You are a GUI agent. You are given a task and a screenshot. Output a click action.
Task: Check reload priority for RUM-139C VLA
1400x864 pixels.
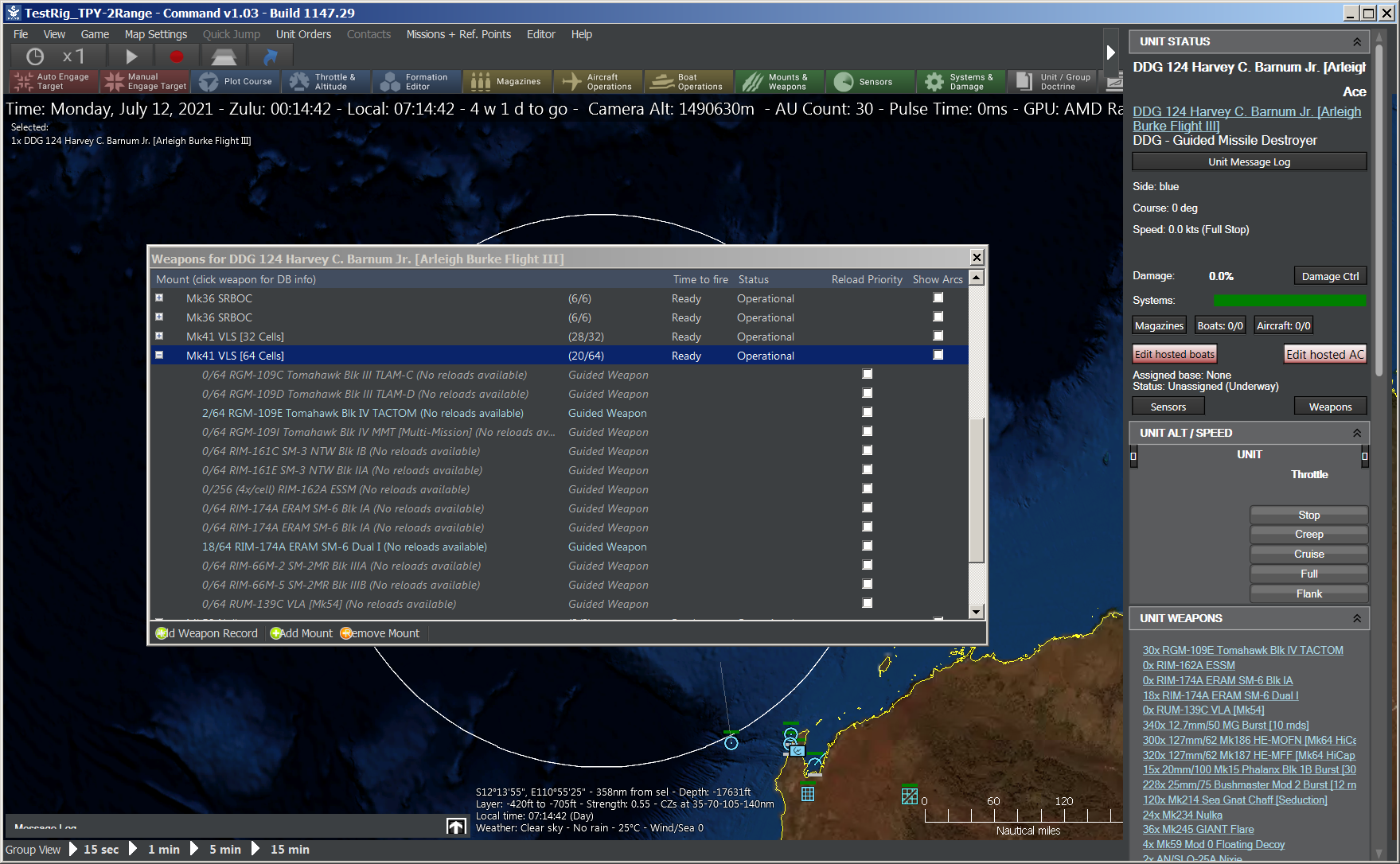(x=868, y=603)
